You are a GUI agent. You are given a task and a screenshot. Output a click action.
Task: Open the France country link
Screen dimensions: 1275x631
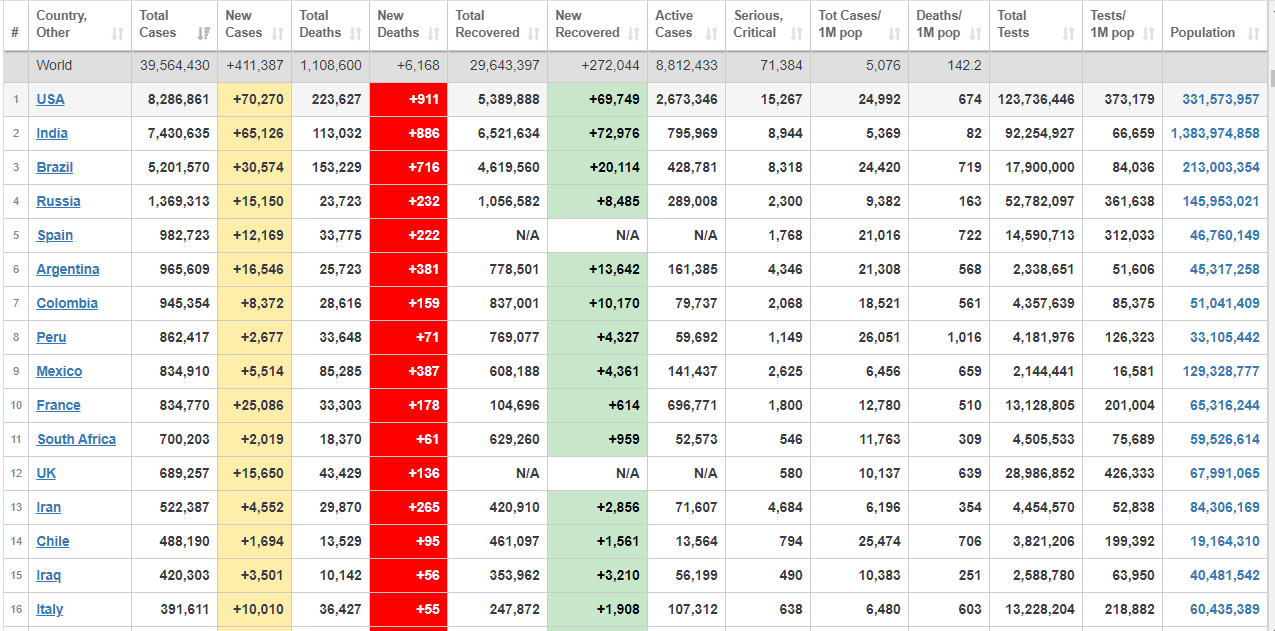(x=59, y=405)
